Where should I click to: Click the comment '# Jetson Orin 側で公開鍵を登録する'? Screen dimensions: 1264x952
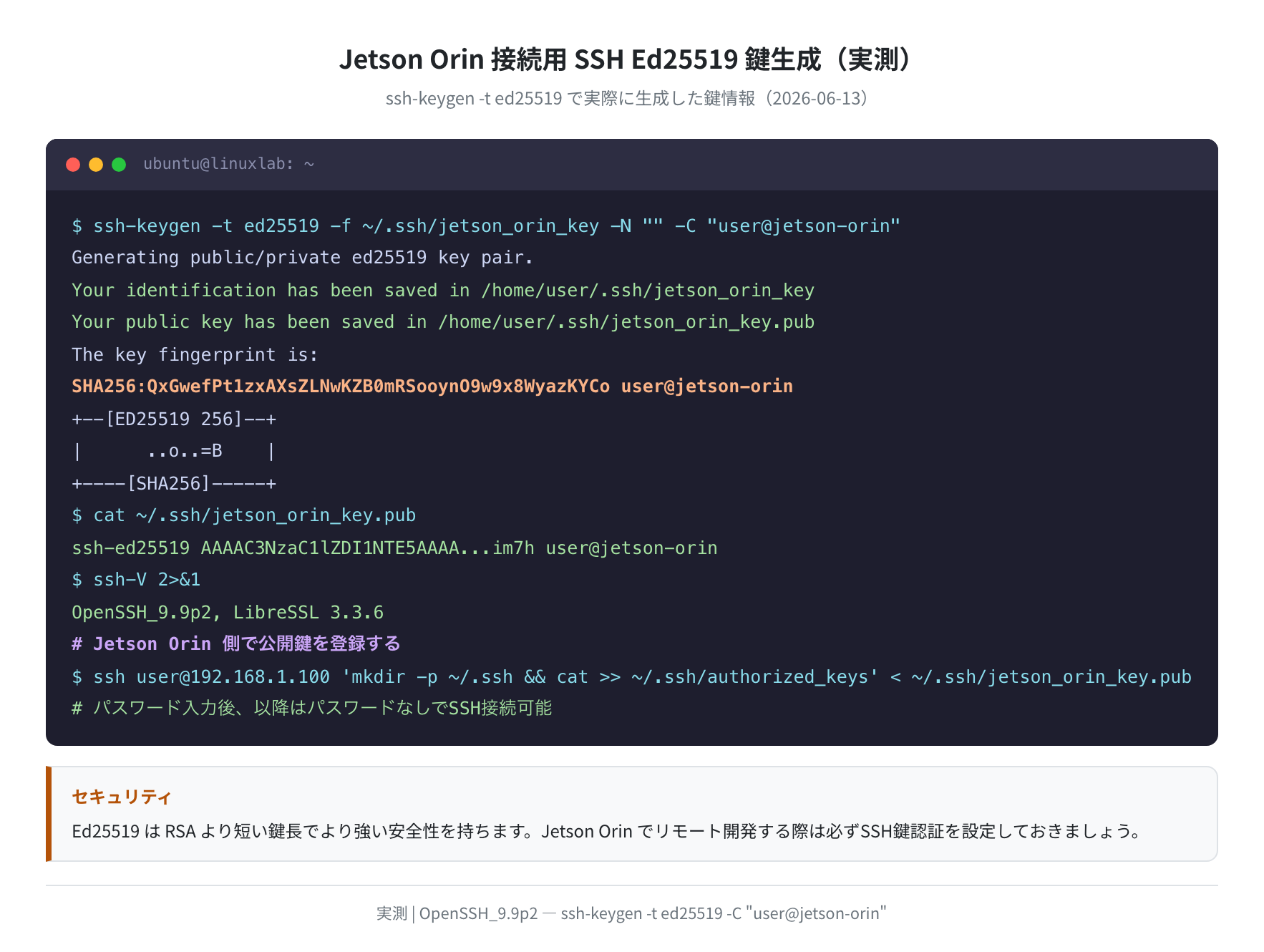tap(236, 644)
